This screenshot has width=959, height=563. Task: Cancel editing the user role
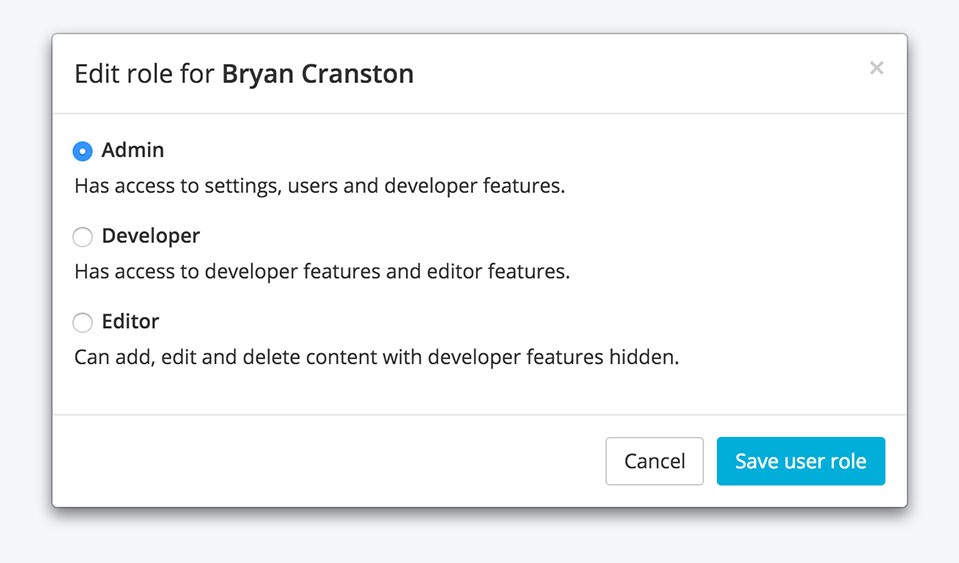click(654, 461)
